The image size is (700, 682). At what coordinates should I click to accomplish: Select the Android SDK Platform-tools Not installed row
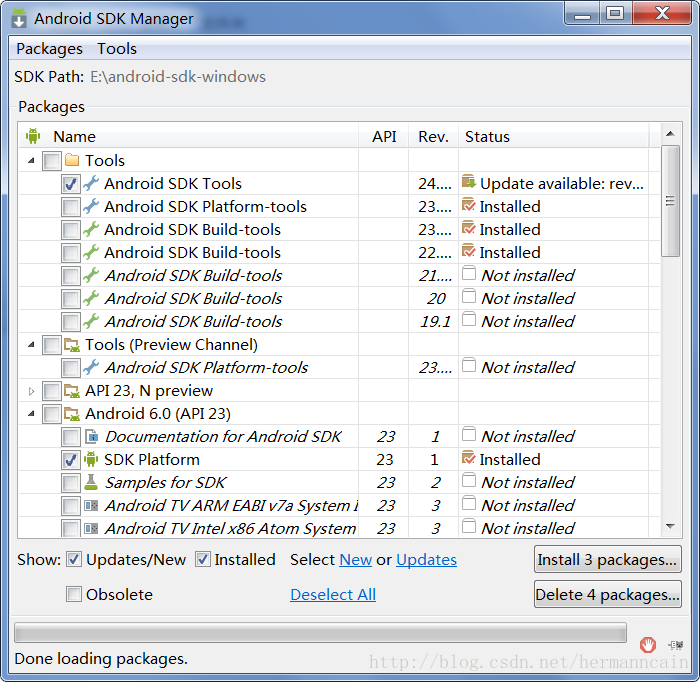click(x=339, y=367)
